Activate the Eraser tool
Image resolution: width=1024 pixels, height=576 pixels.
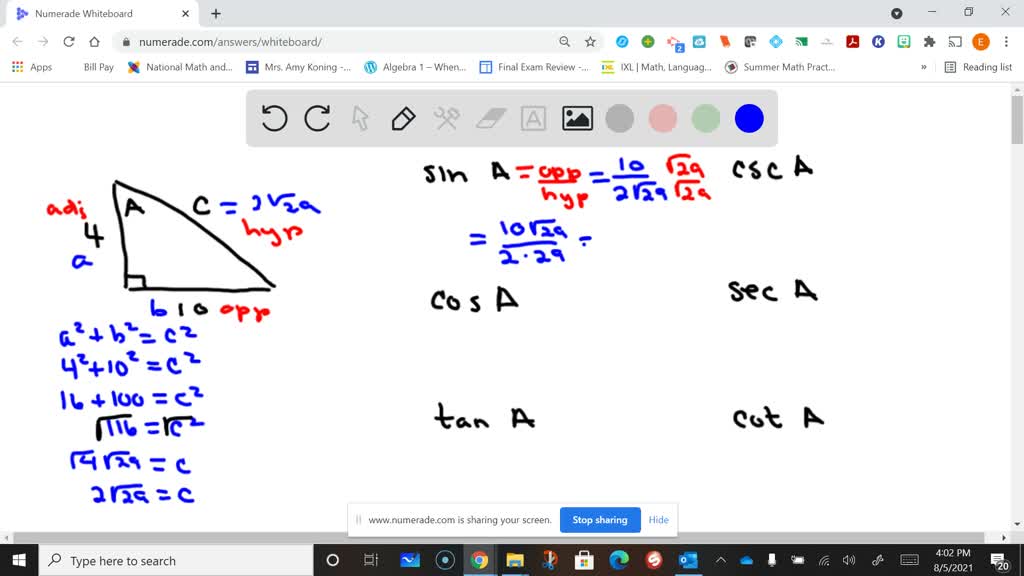tap(488, 118)
